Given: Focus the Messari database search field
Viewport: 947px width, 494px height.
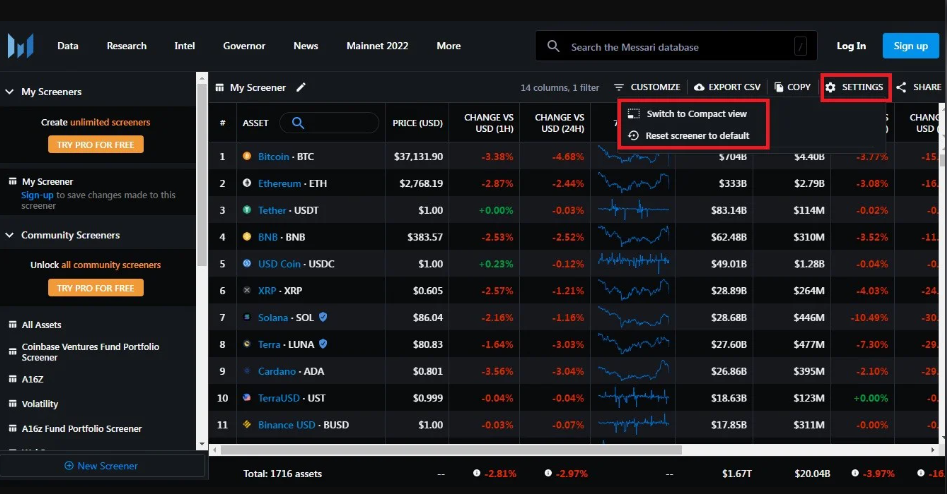Looking at the screenshot, I should click(x=676, y=46).
